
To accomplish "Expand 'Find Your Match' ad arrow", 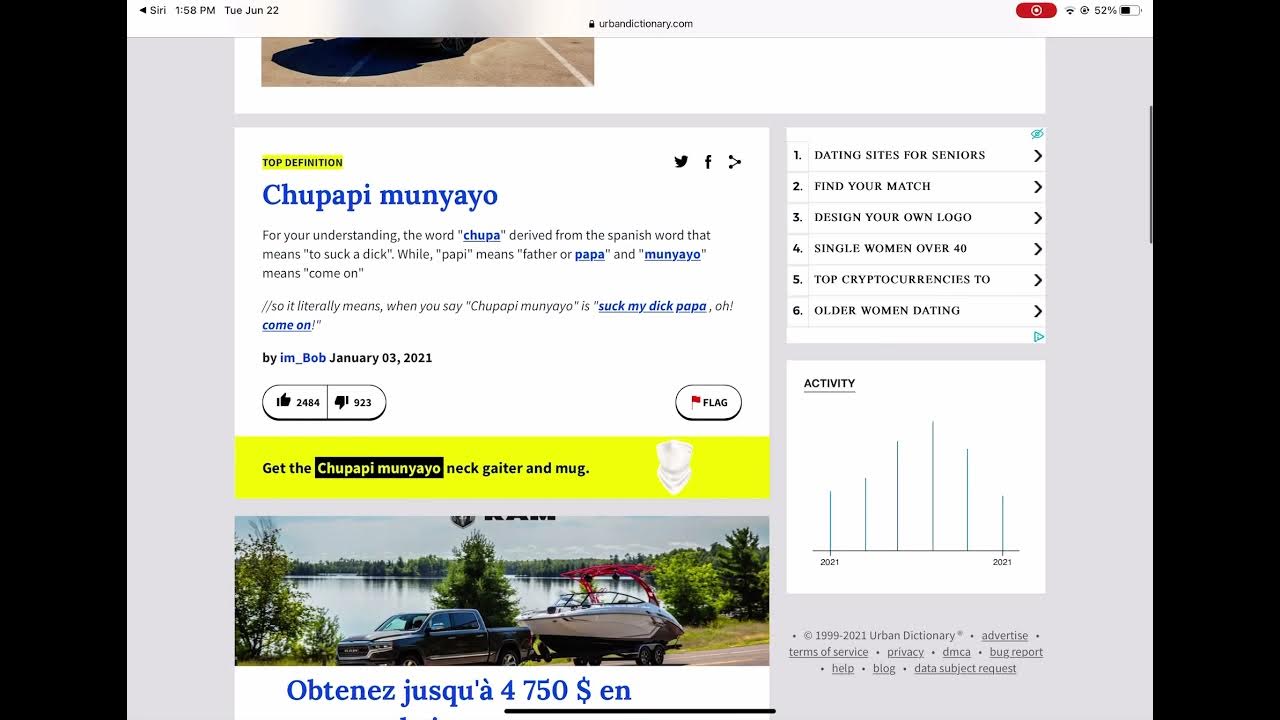I will (1037, 187).
